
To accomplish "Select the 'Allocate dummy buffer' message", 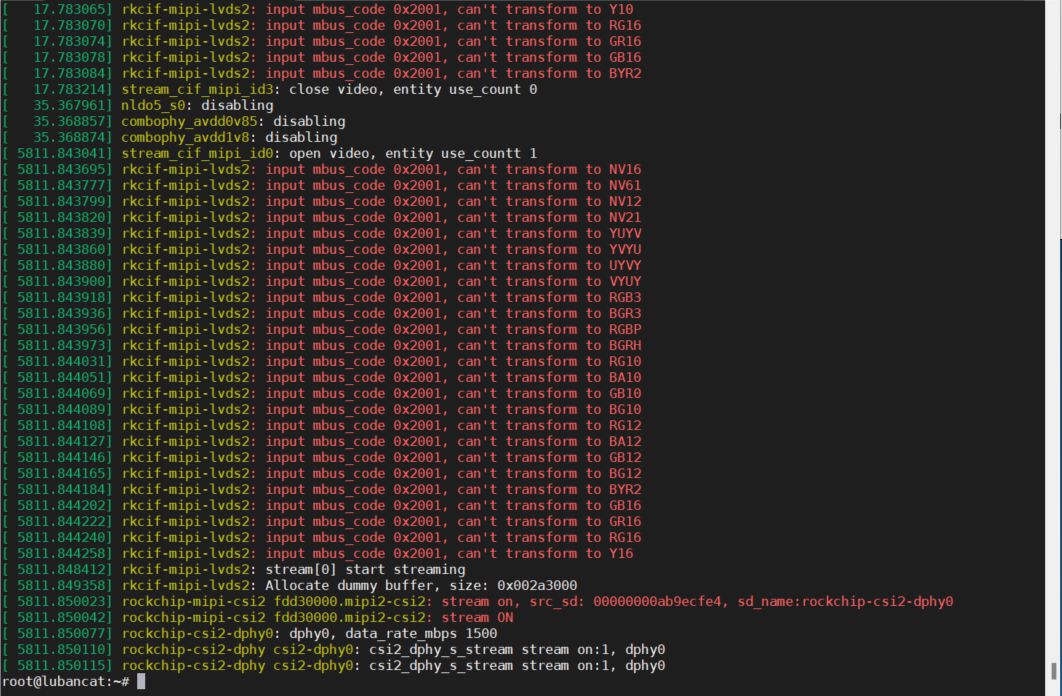I will click(420, 585).
